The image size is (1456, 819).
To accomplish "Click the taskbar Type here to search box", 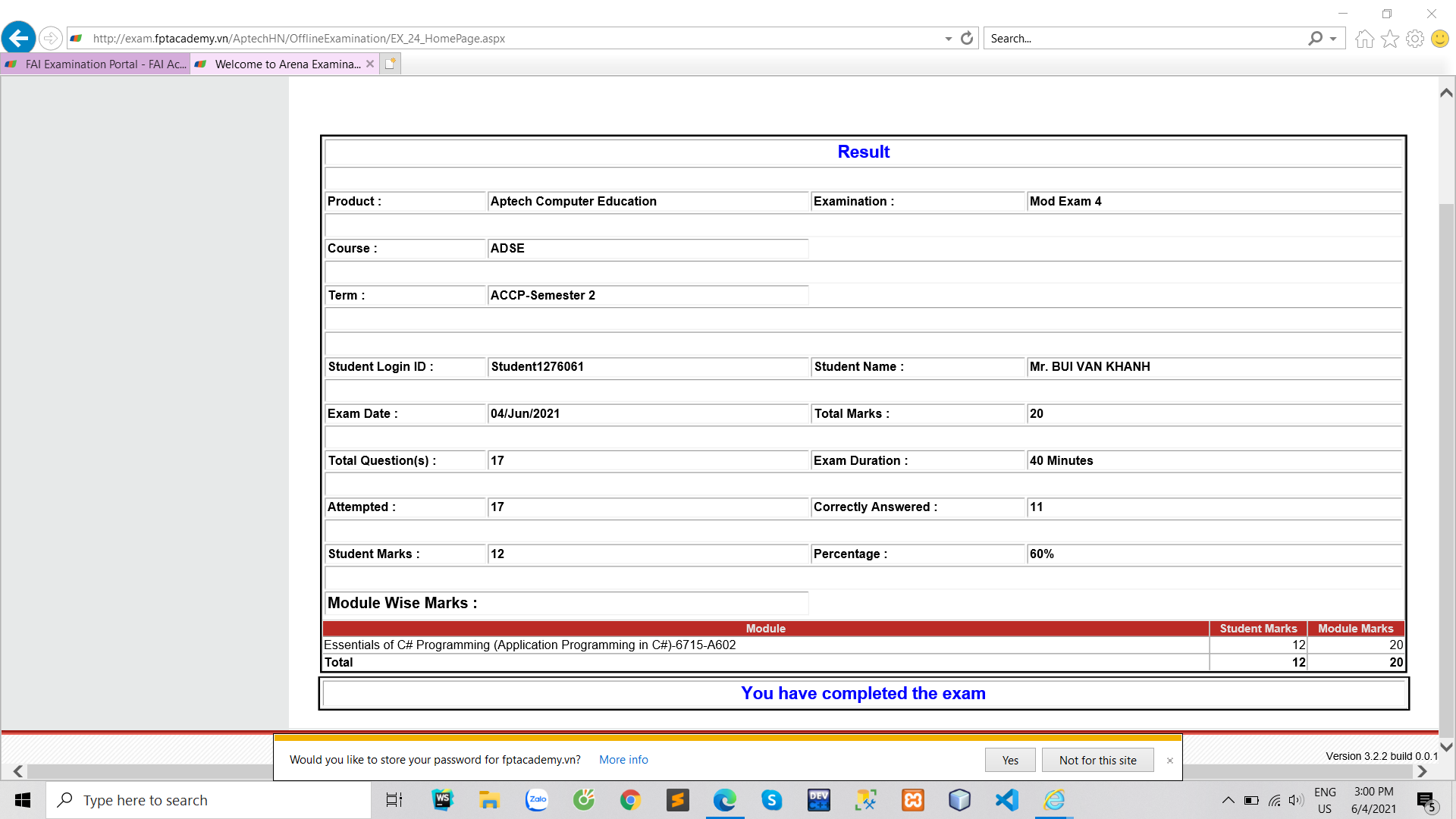I will click(209, 800).
